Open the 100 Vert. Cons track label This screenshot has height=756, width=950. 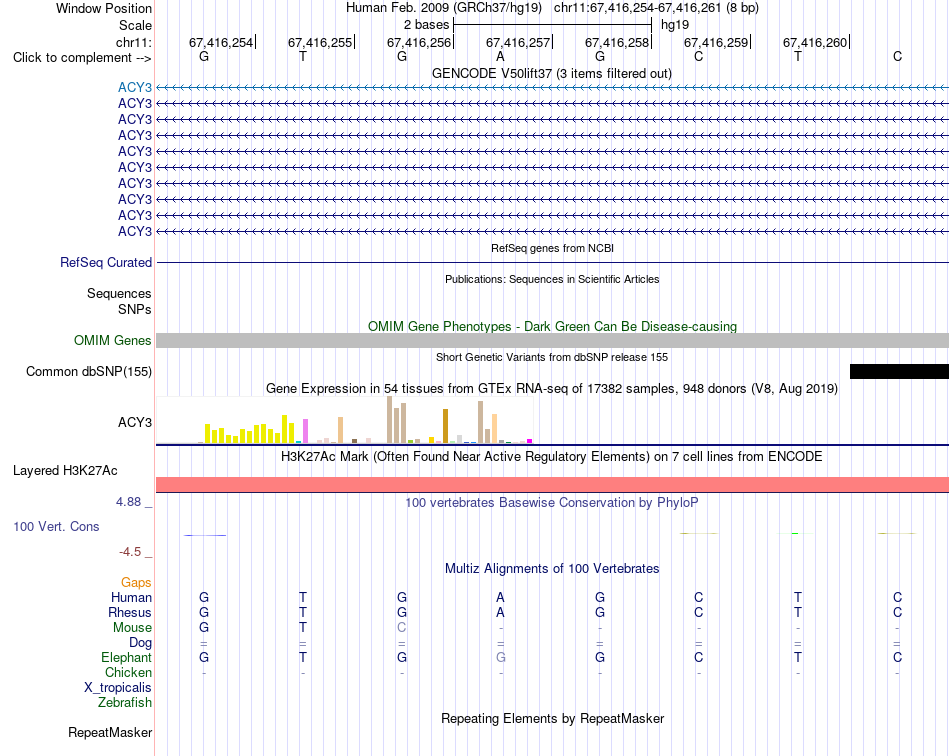(56, 526)
